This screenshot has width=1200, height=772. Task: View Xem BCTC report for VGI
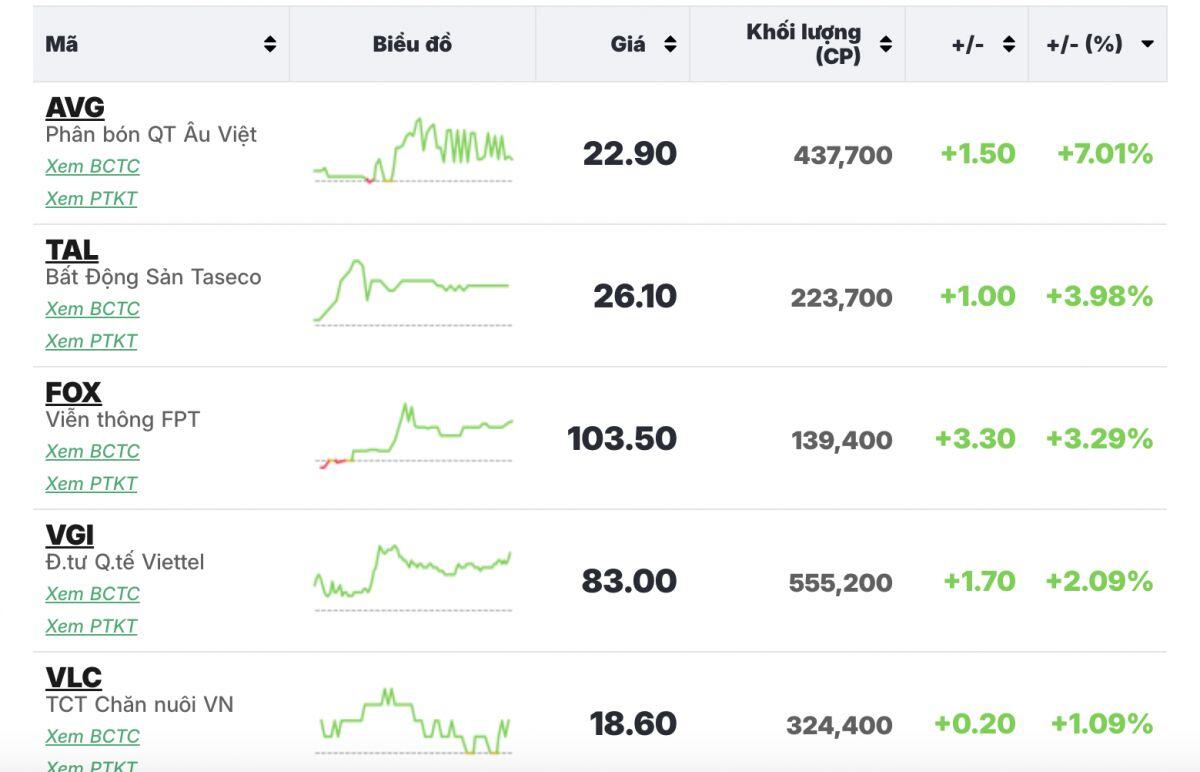[x=92, y=594]
